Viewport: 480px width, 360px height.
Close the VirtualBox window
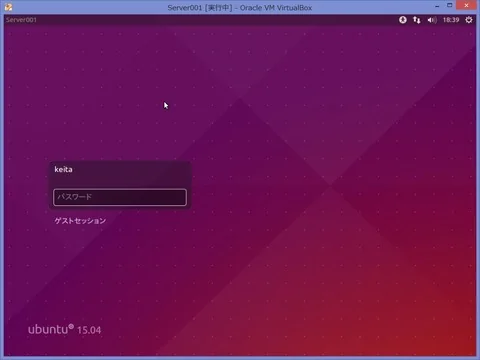466,5
